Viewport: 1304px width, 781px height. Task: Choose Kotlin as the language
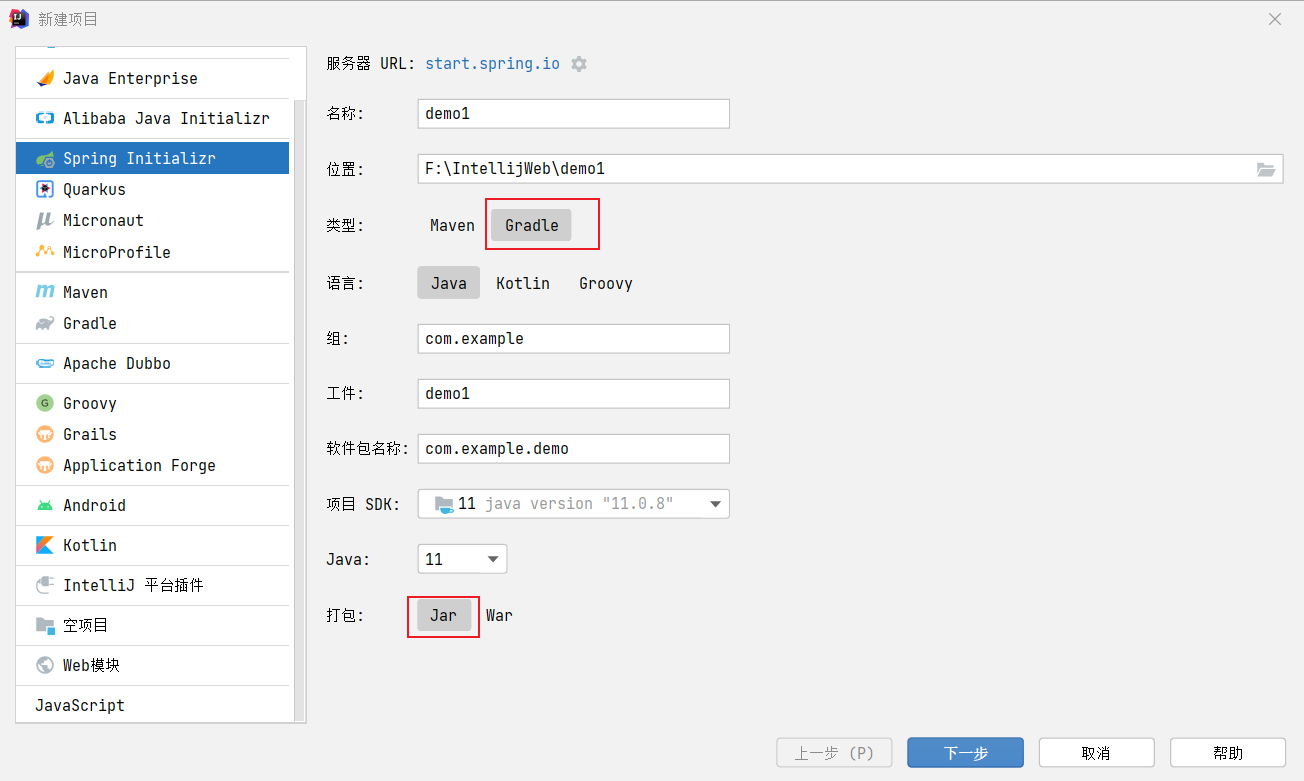(x=523, y=283)
